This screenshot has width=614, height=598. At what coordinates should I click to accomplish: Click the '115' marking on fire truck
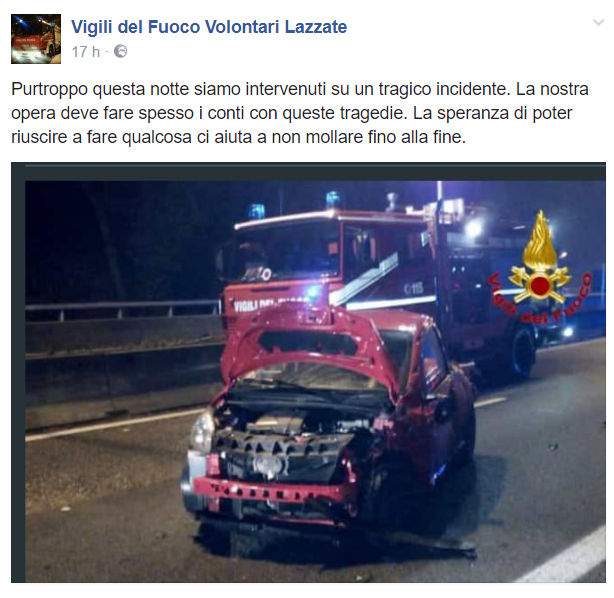[x=414, y=289]
